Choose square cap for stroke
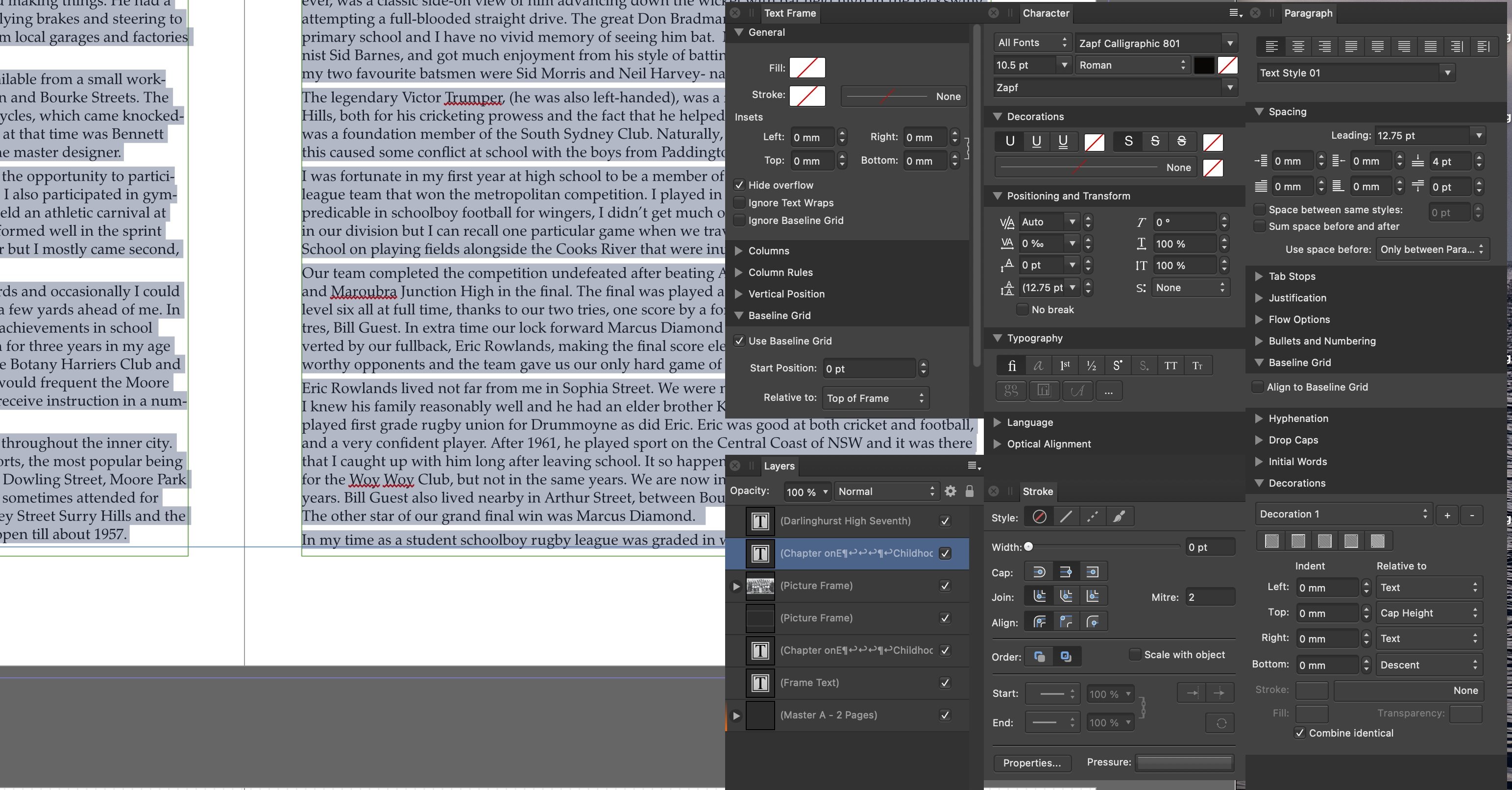This screenshot has width=1512, height=790. point(1092,571)
